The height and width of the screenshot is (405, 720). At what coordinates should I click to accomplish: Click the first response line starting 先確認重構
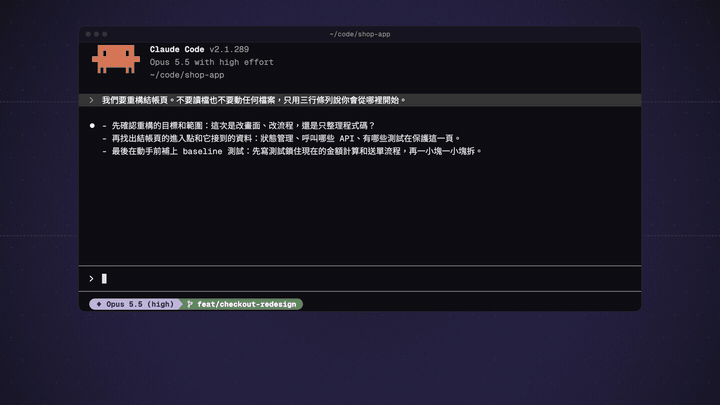click(x=243, y=125)
